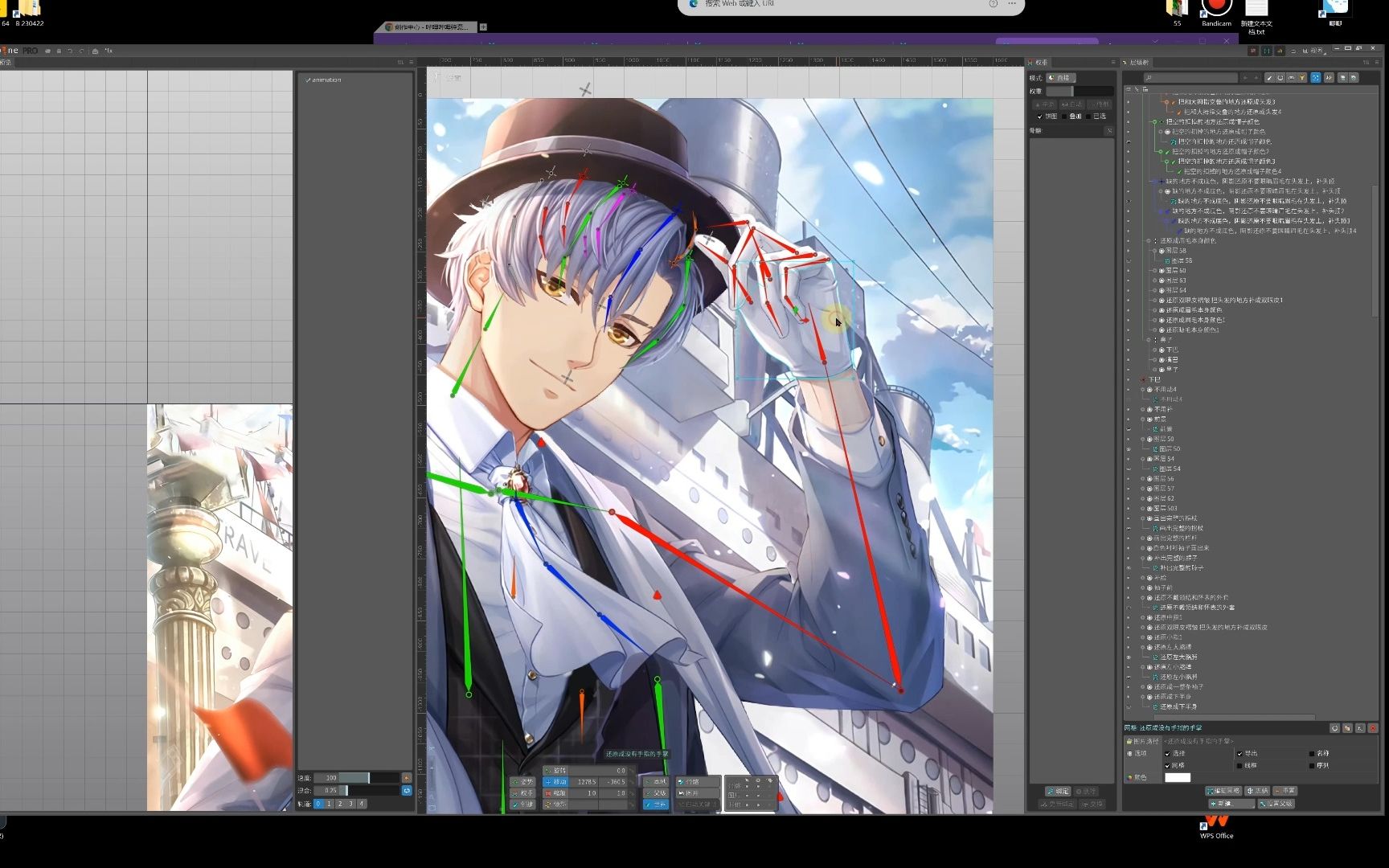Screen dimensions: 1389x868
Task: Collapse the 还原成眉毛本身颜色 bone node
Action: (1149, 241)
